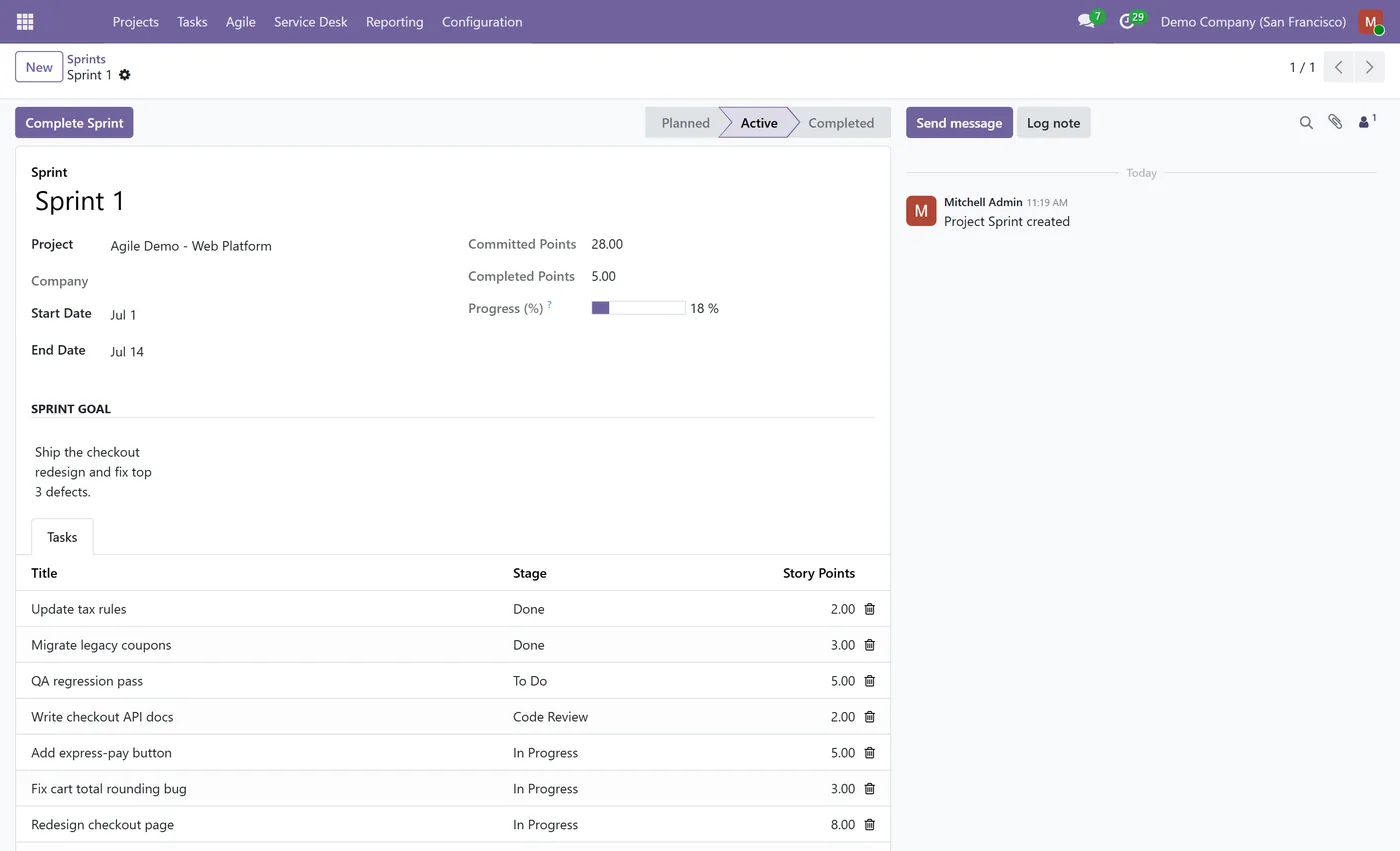The image size is (1400, 851).
Task: Delete the Migrate legacy coupons task
Action: point(869,645)
